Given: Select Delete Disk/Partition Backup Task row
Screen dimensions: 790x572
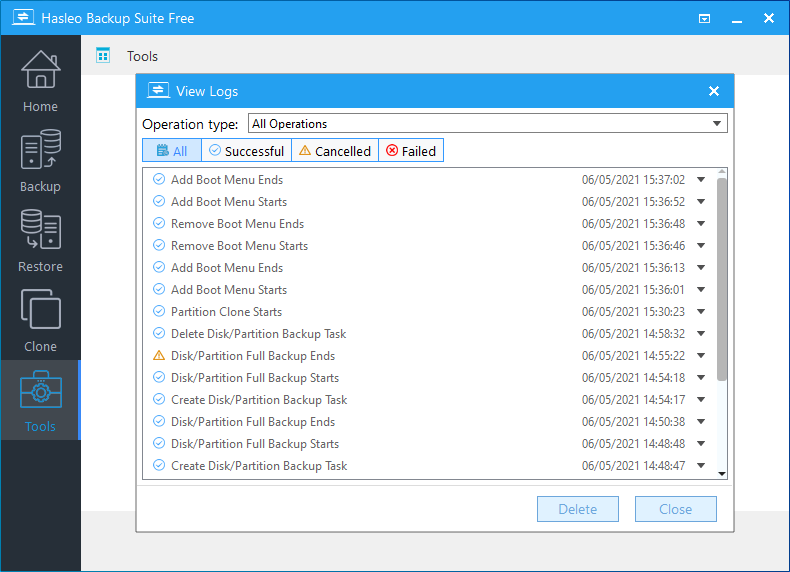Looking at the screenshot, I should pos(430,333).
